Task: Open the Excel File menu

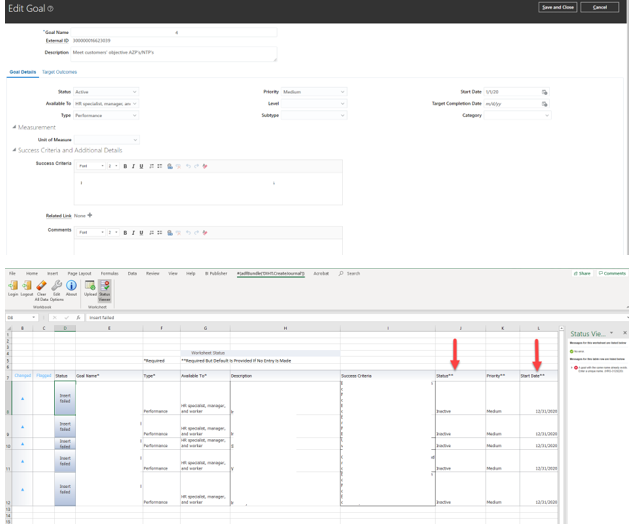Action: point(12,273)
